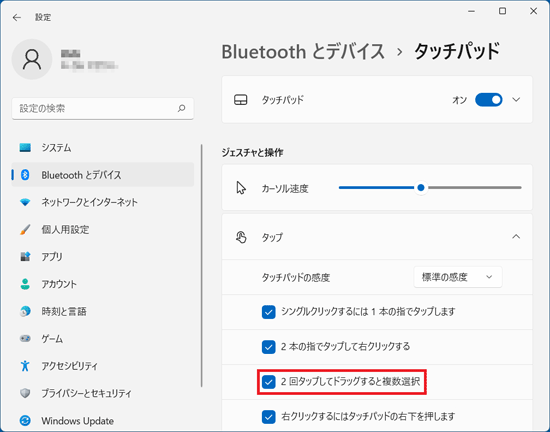Open プライバシーとセキュリティ settings
Viewport: 550px width, 432px height.
102,393
